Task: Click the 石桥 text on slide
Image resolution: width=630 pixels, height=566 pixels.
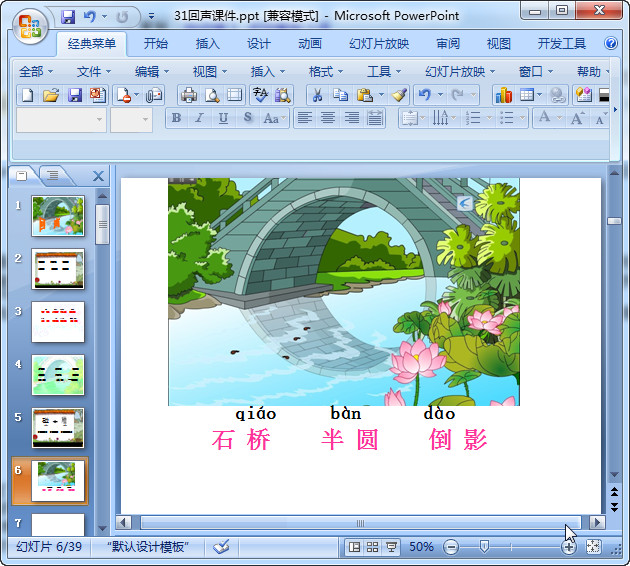Action: pos(241,439)
